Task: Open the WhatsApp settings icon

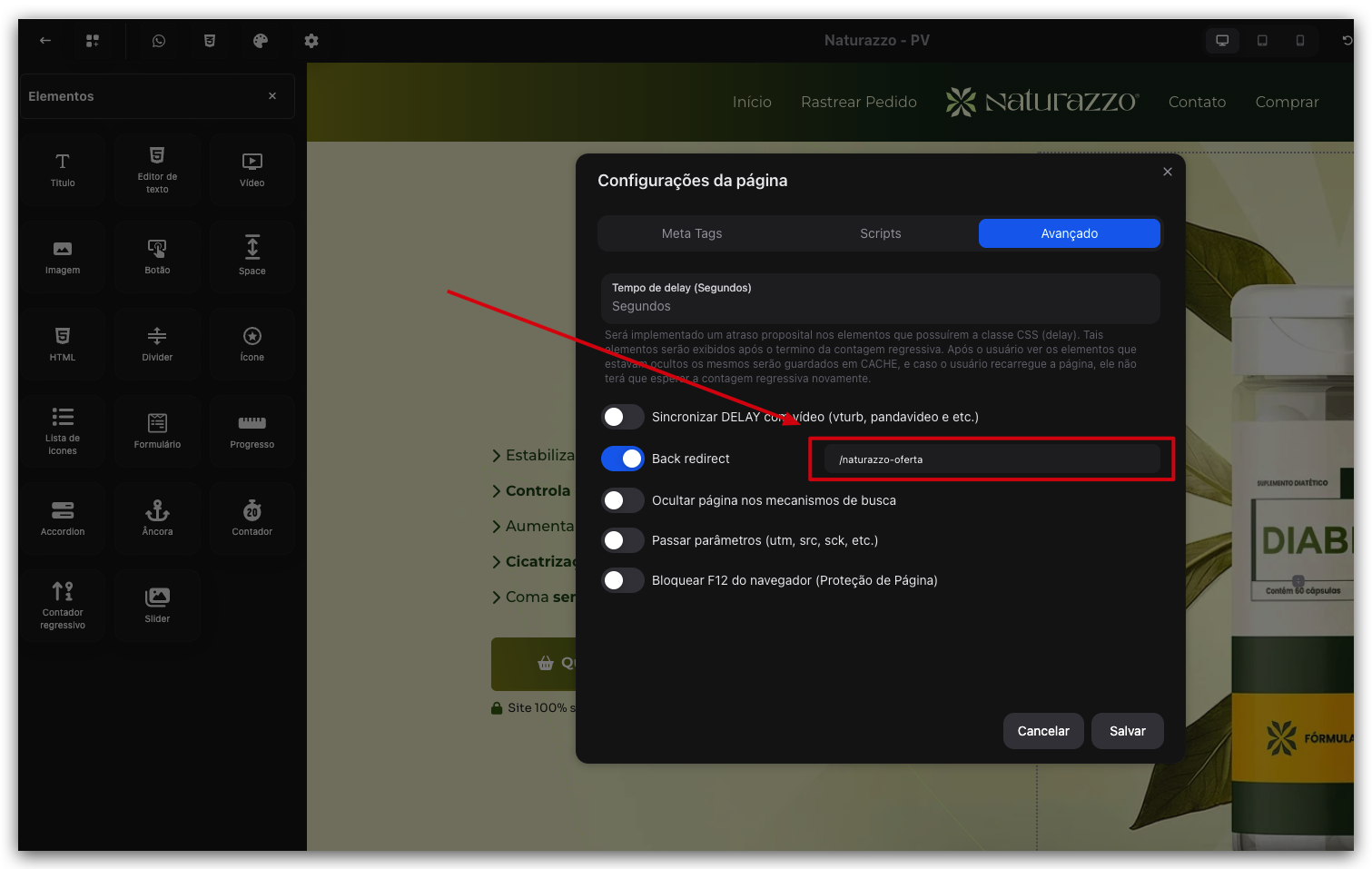Action: (159, 41)
